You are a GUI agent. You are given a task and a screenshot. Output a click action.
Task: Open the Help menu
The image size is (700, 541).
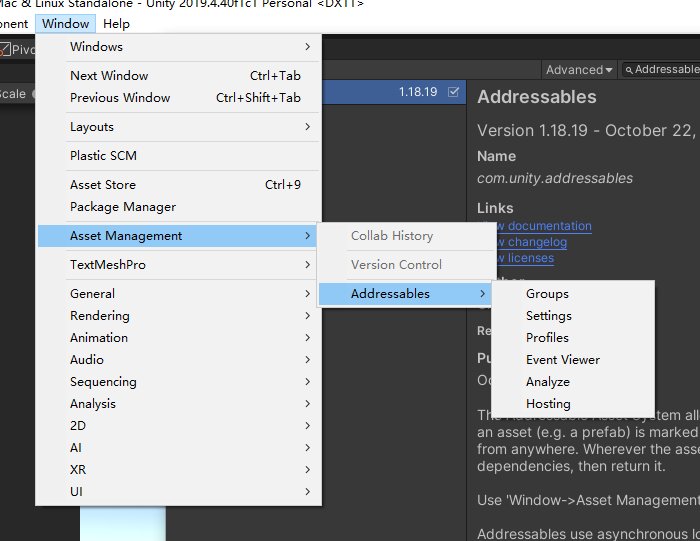click(116, 24)
